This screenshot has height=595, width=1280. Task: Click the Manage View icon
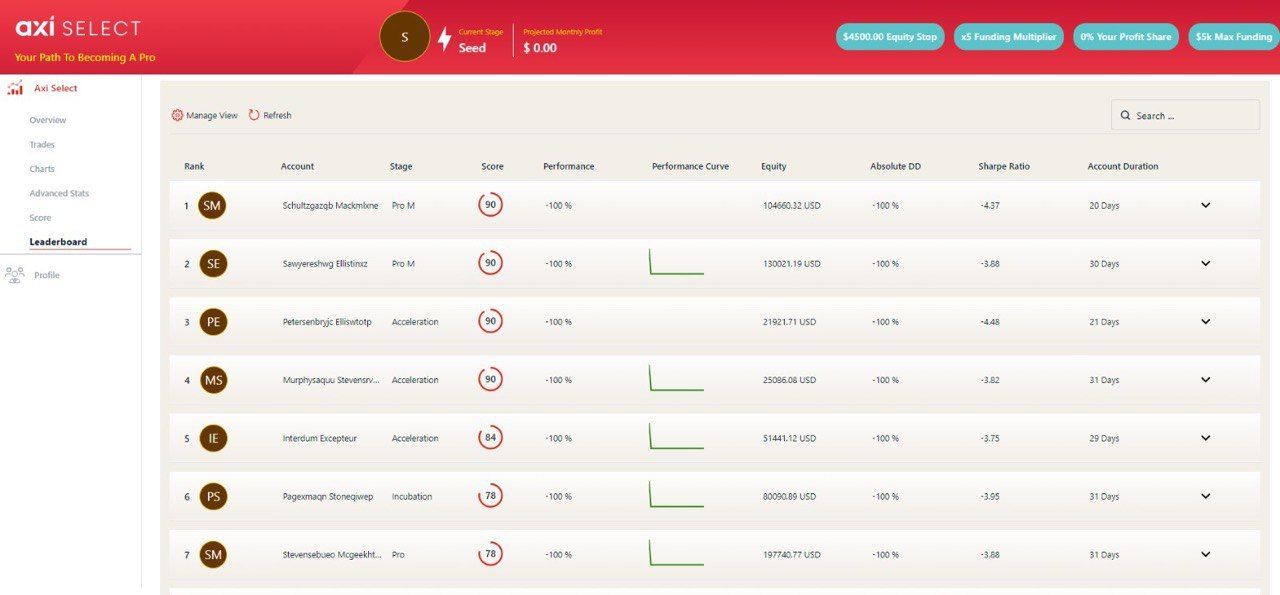tap(176, 115)
